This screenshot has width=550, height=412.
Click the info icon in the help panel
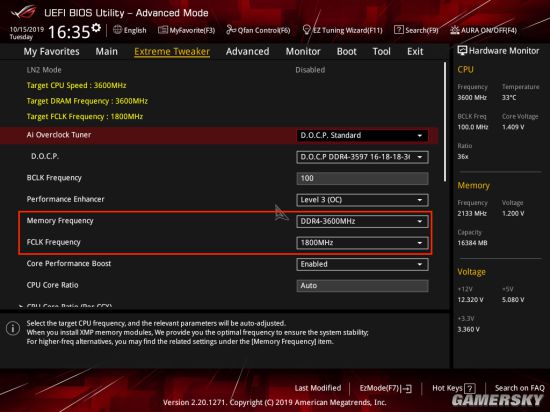click(13, 329)
